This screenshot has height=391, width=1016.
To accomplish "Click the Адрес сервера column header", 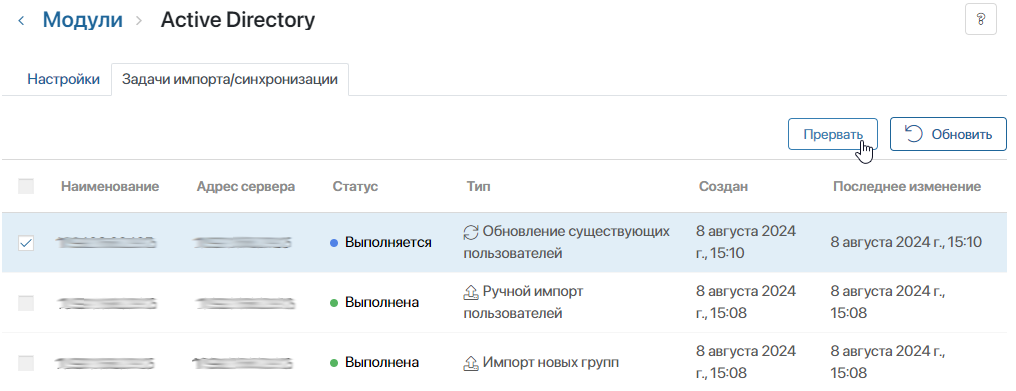I will (246, 187).
